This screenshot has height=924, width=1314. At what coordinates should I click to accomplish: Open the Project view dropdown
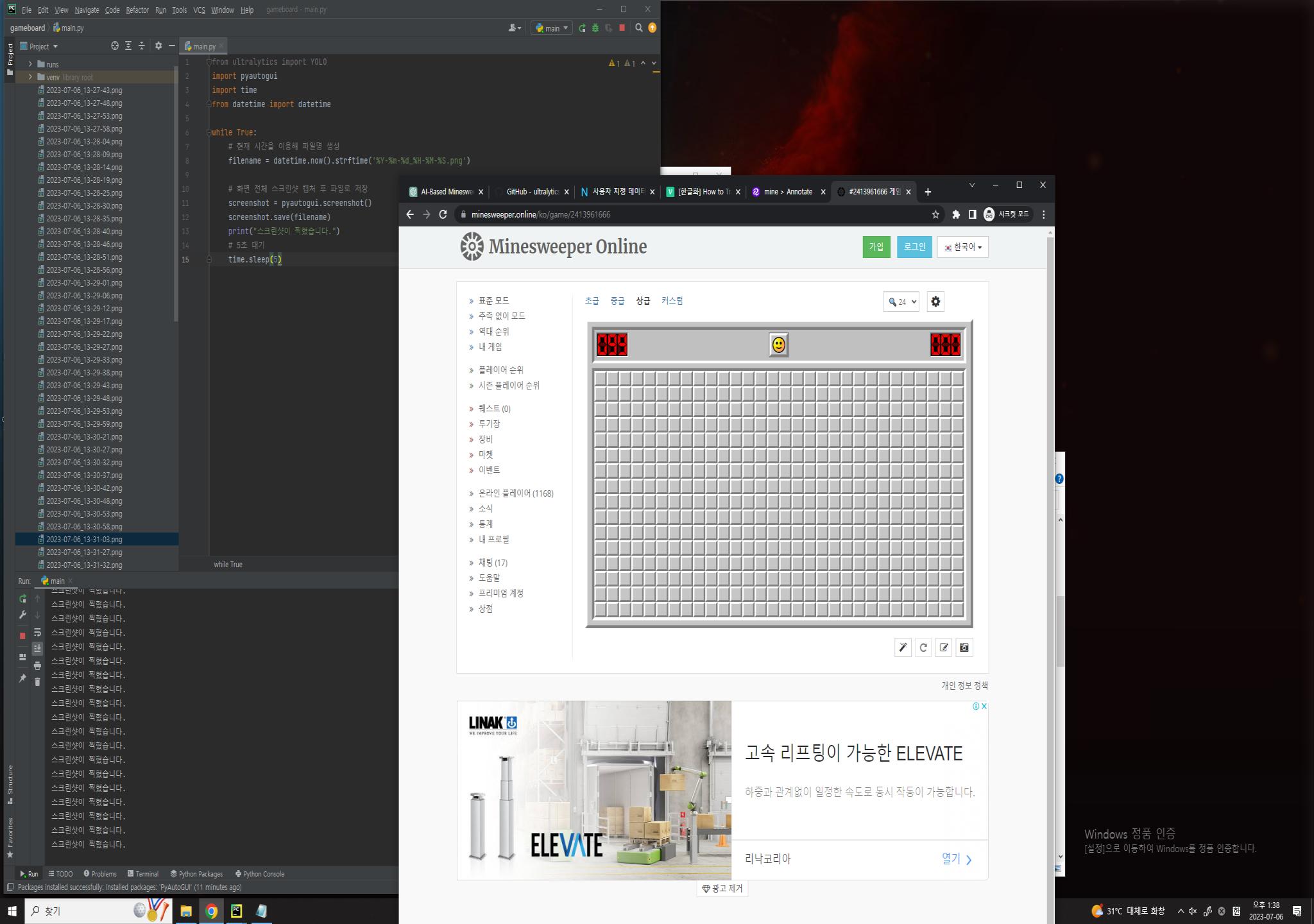click(x=39, y=46)
